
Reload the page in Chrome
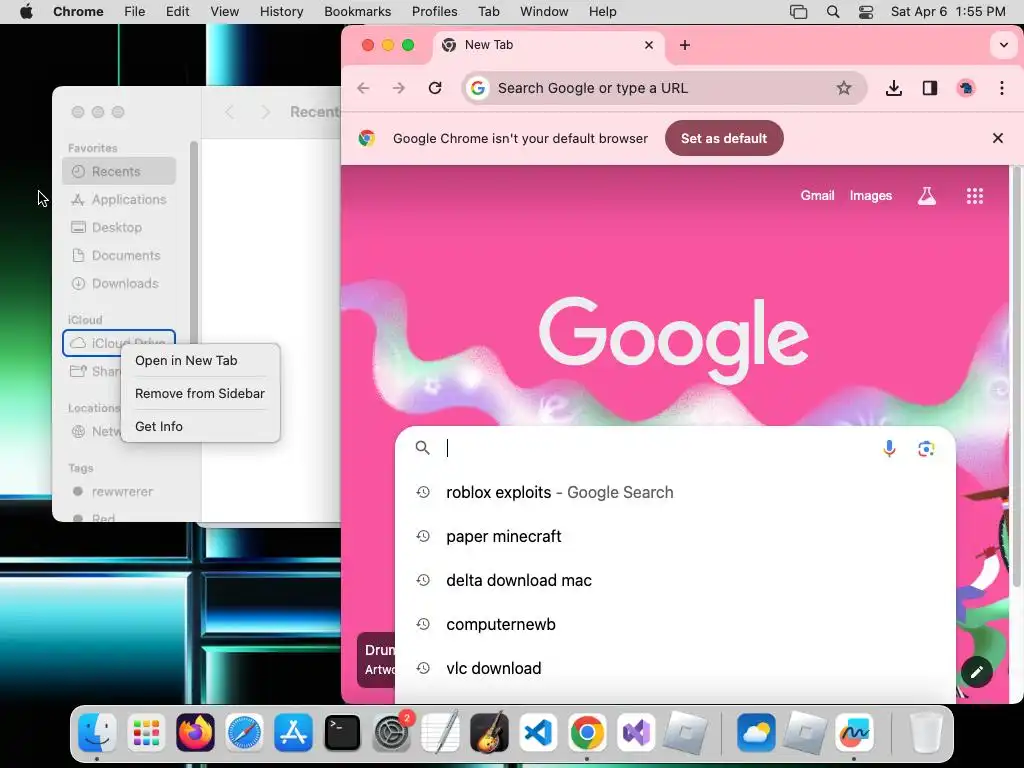pos(435,88)
